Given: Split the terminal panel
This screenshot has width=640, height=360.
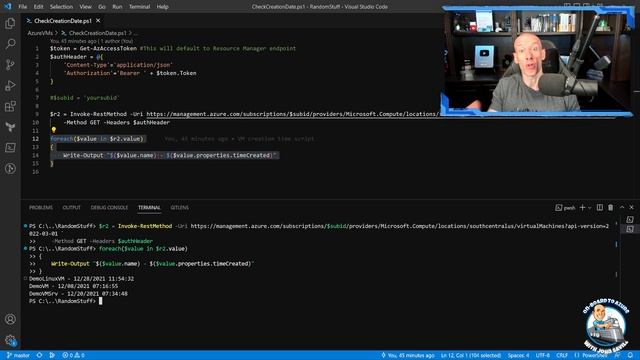Looking at the screenshot, I should pos(600,208).
